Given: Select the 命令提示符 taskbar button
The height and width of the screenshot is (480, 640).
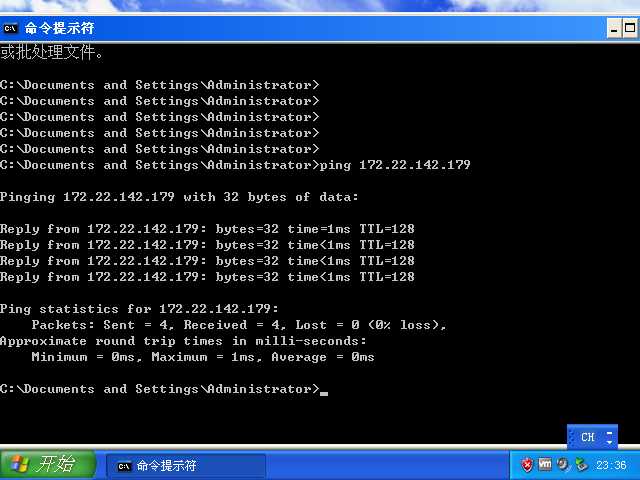Looking at the screenshot, I should pyautogui.click(x=186, y=465).
